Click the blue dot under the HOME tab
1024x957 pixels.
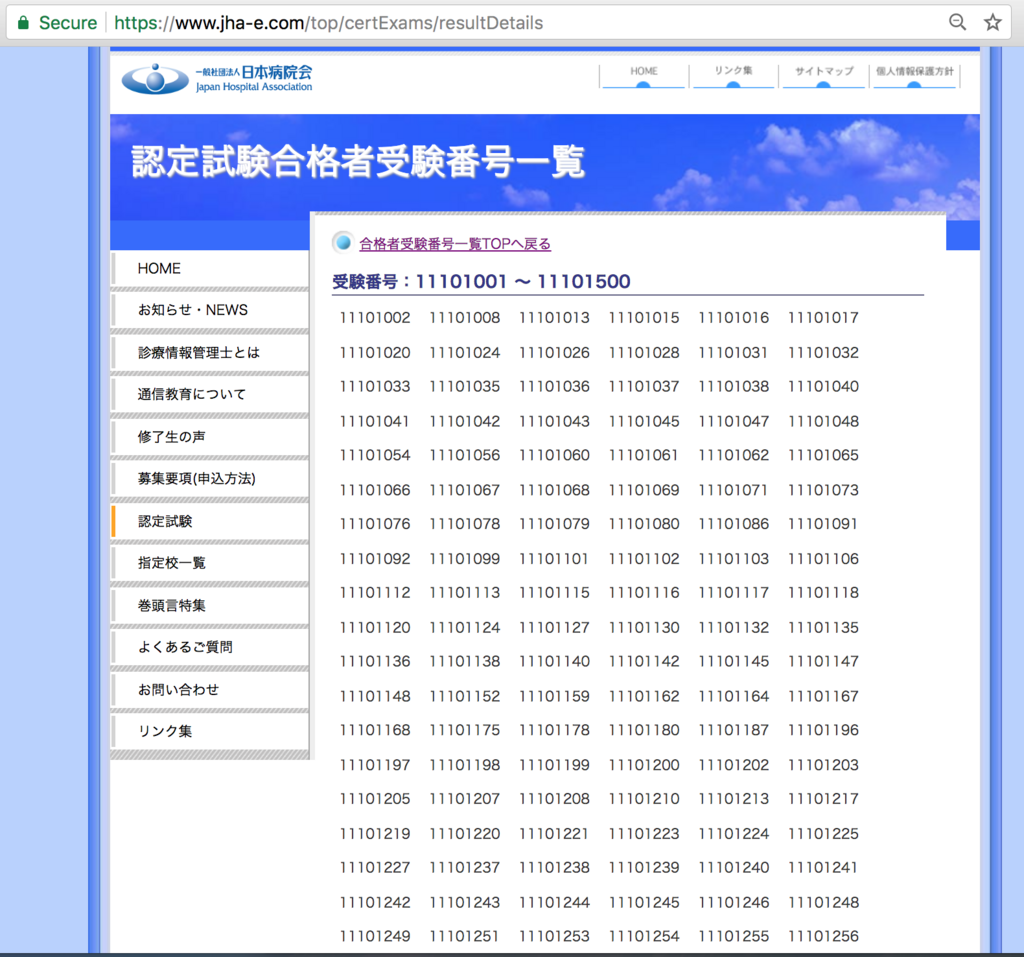tap(643, 83)
